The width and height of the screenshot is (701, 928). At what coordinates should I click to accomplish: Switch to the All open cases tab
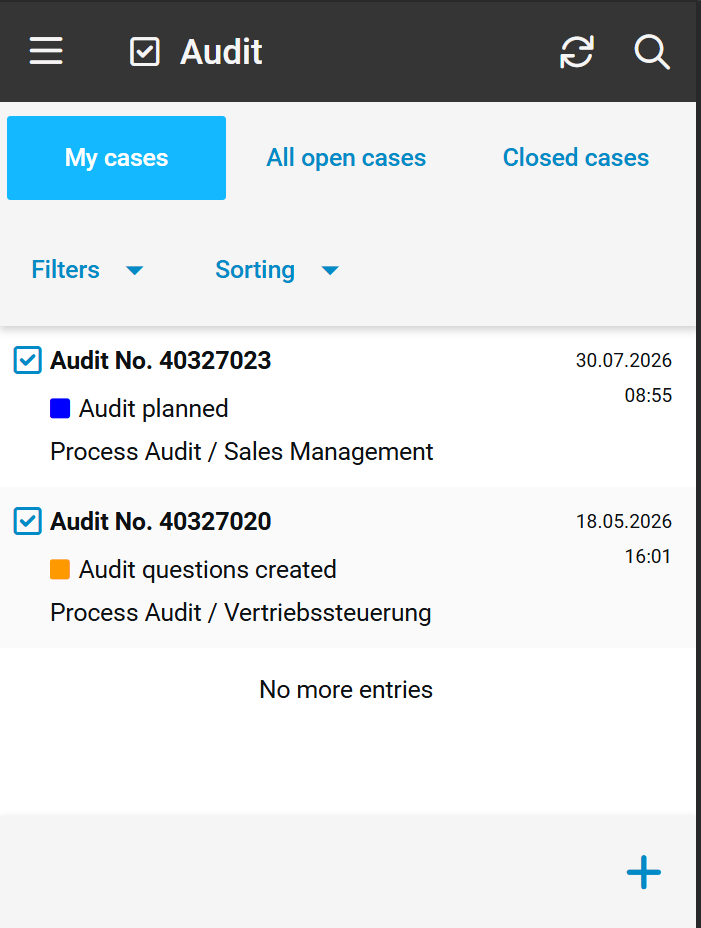(346, 157)
